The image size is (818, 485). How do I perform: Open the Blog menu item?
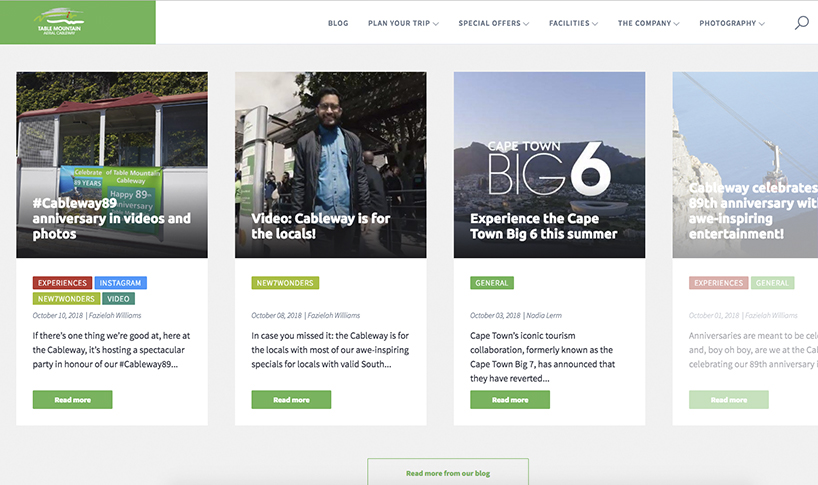(x=338, y=23)
